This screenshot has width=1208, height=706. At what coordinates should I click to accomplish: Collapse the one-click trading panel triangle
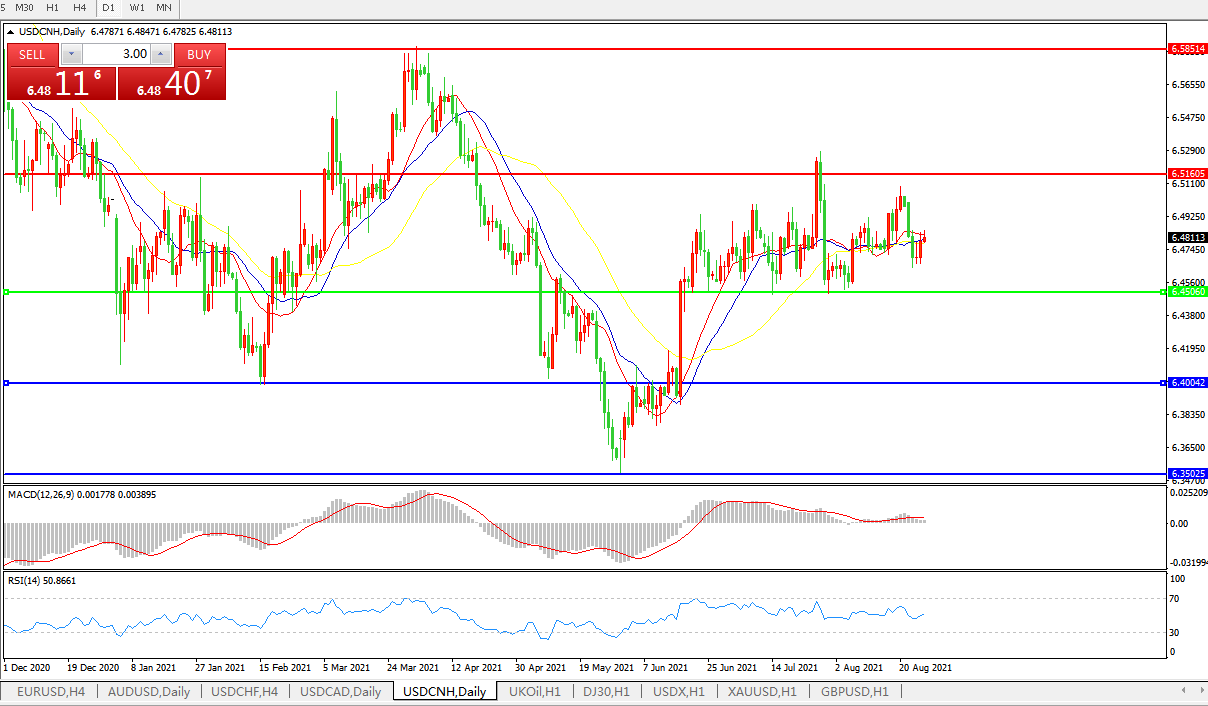10,32
